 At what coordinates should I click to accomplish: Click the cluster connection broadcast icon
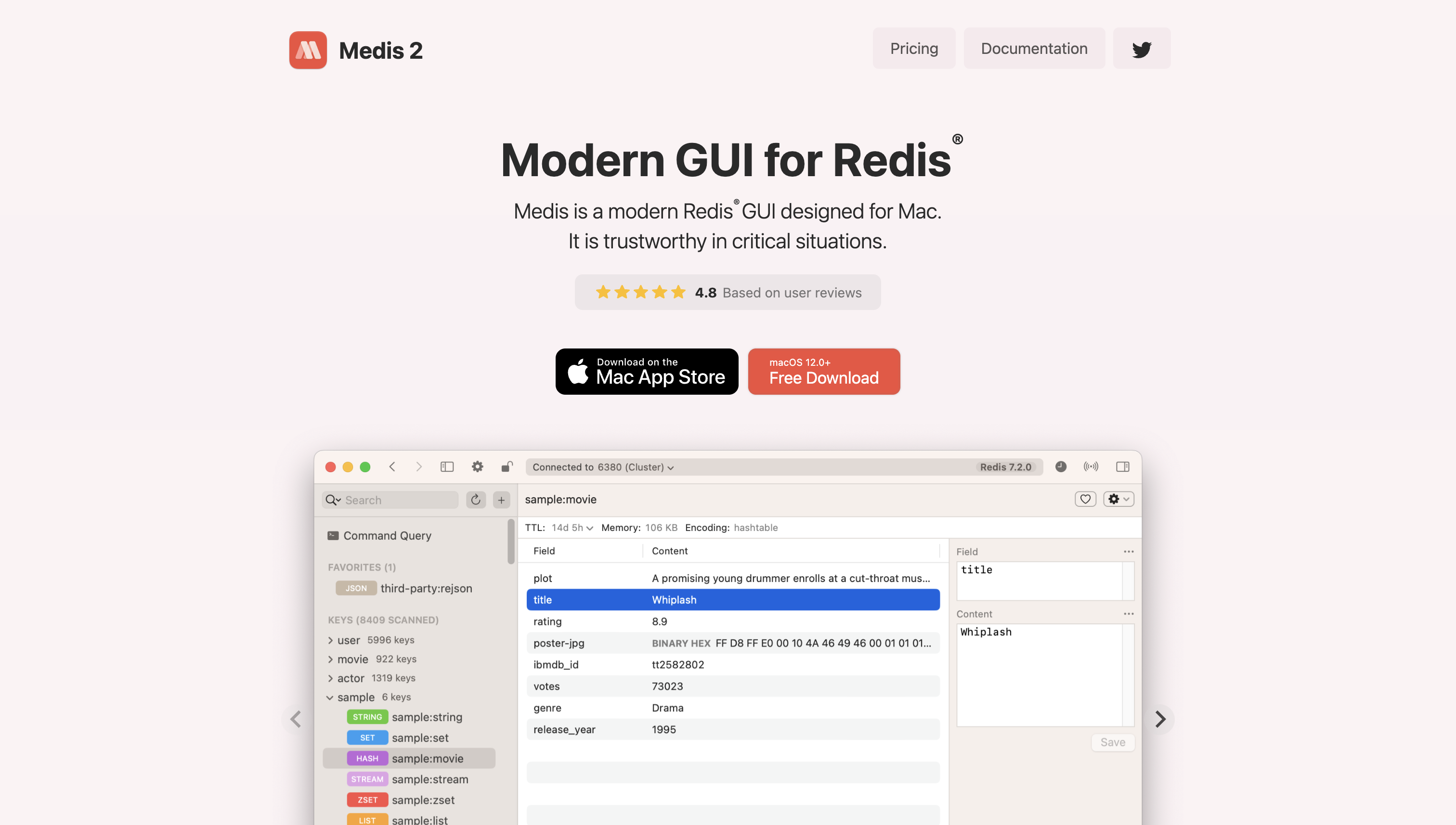tap(1092, 467)
